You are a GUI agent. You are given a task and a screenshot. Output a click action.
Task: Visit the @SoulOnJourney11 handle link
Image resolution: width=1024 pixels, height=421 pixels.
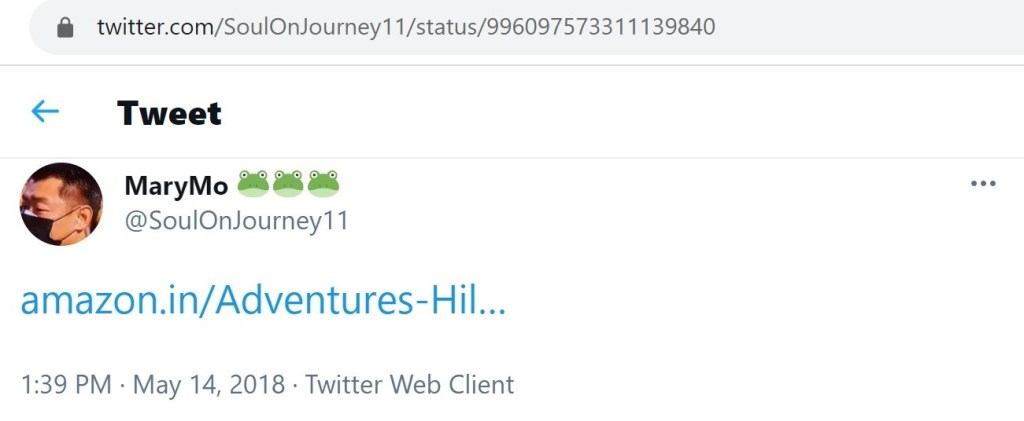point(236,220)
